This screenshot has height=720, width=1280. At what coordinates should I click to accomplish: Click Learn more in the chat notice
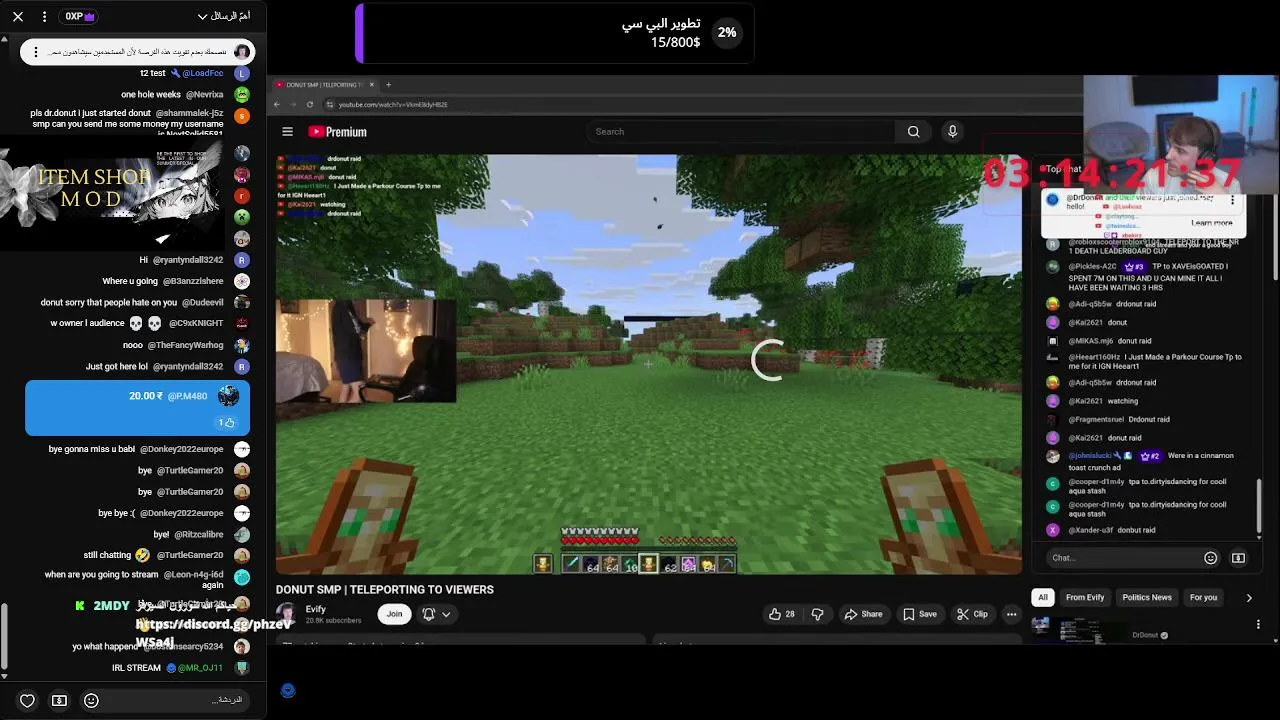[1211, 223]
